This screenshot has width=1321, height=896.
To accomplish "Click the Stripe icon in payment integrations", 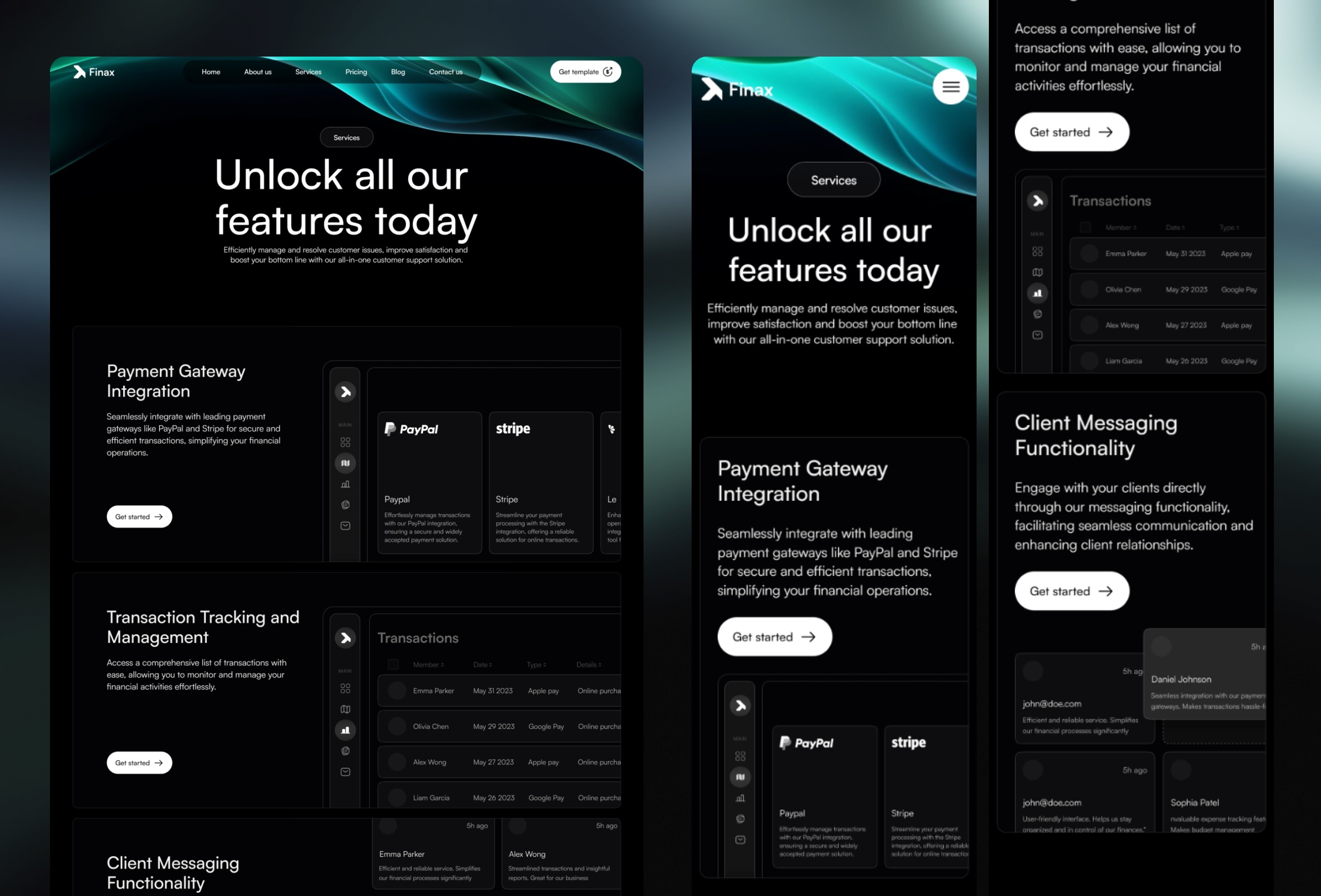I will click(x=511, y=428).
